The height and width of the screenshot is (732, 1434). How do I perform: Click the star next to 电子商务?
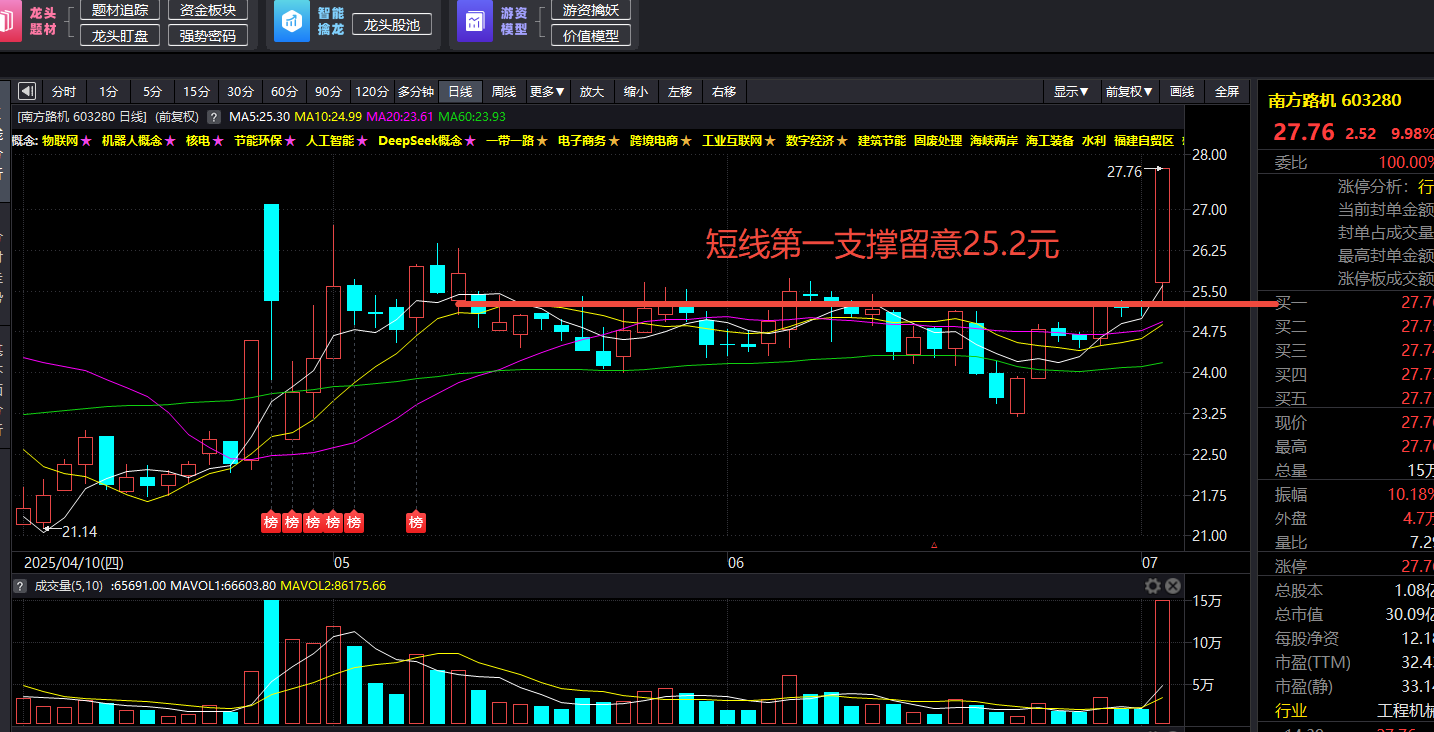pos(614,141)
